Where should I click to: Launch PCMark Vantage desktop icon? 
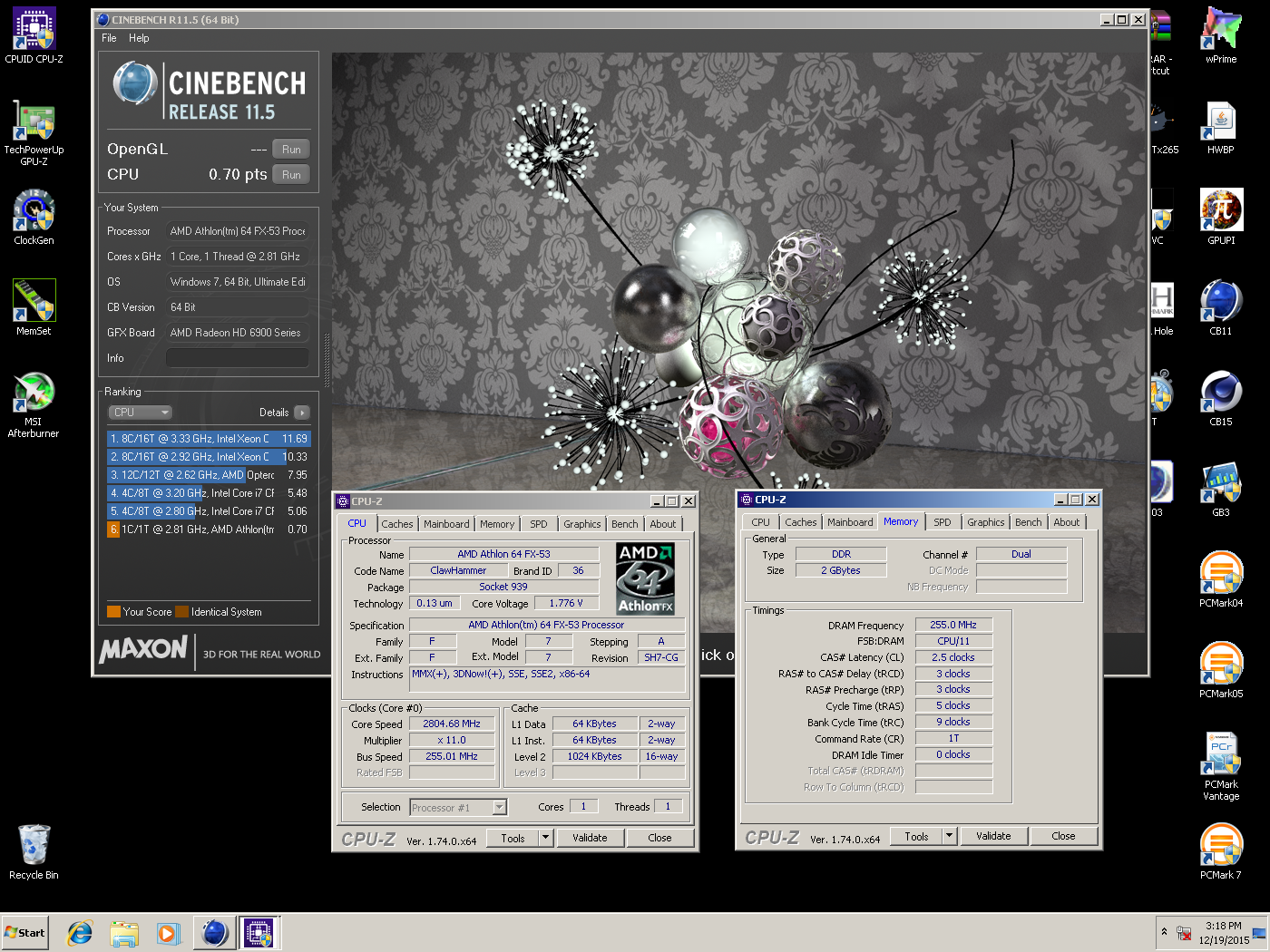(1221, 767)
